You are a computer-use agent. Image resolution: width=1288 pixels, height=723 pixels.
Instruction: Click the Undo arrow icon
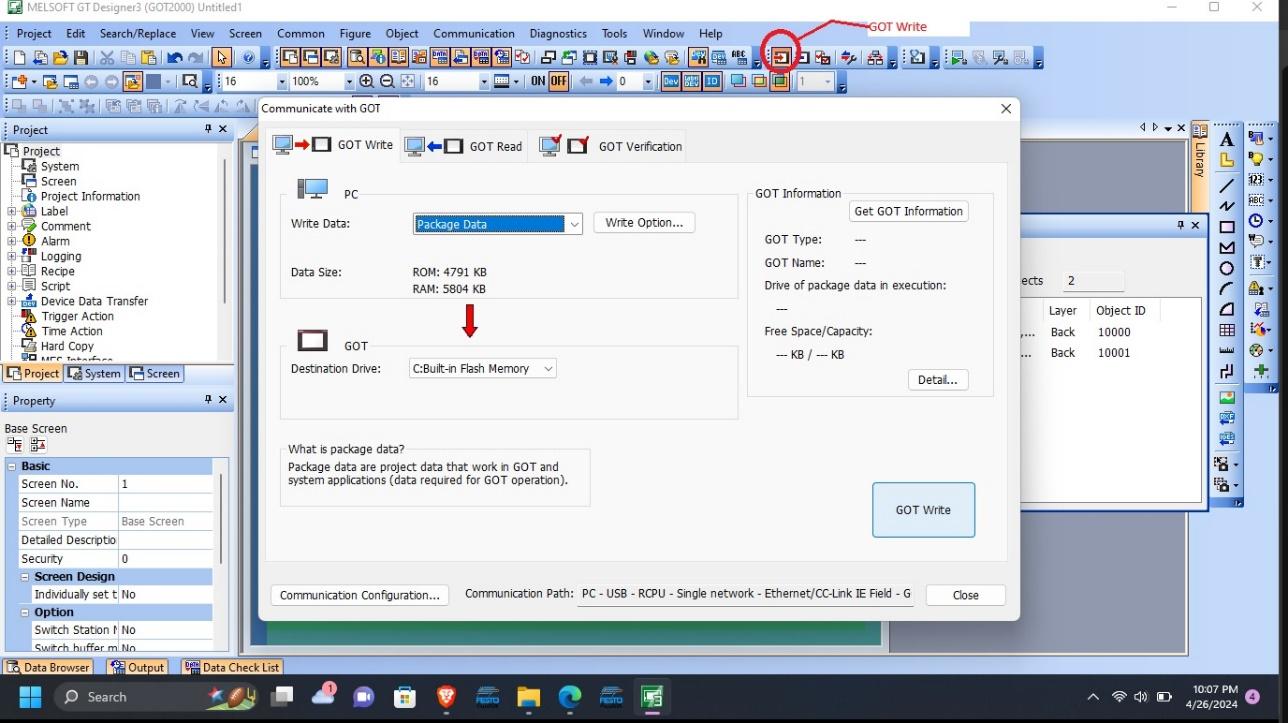(175, 58)
